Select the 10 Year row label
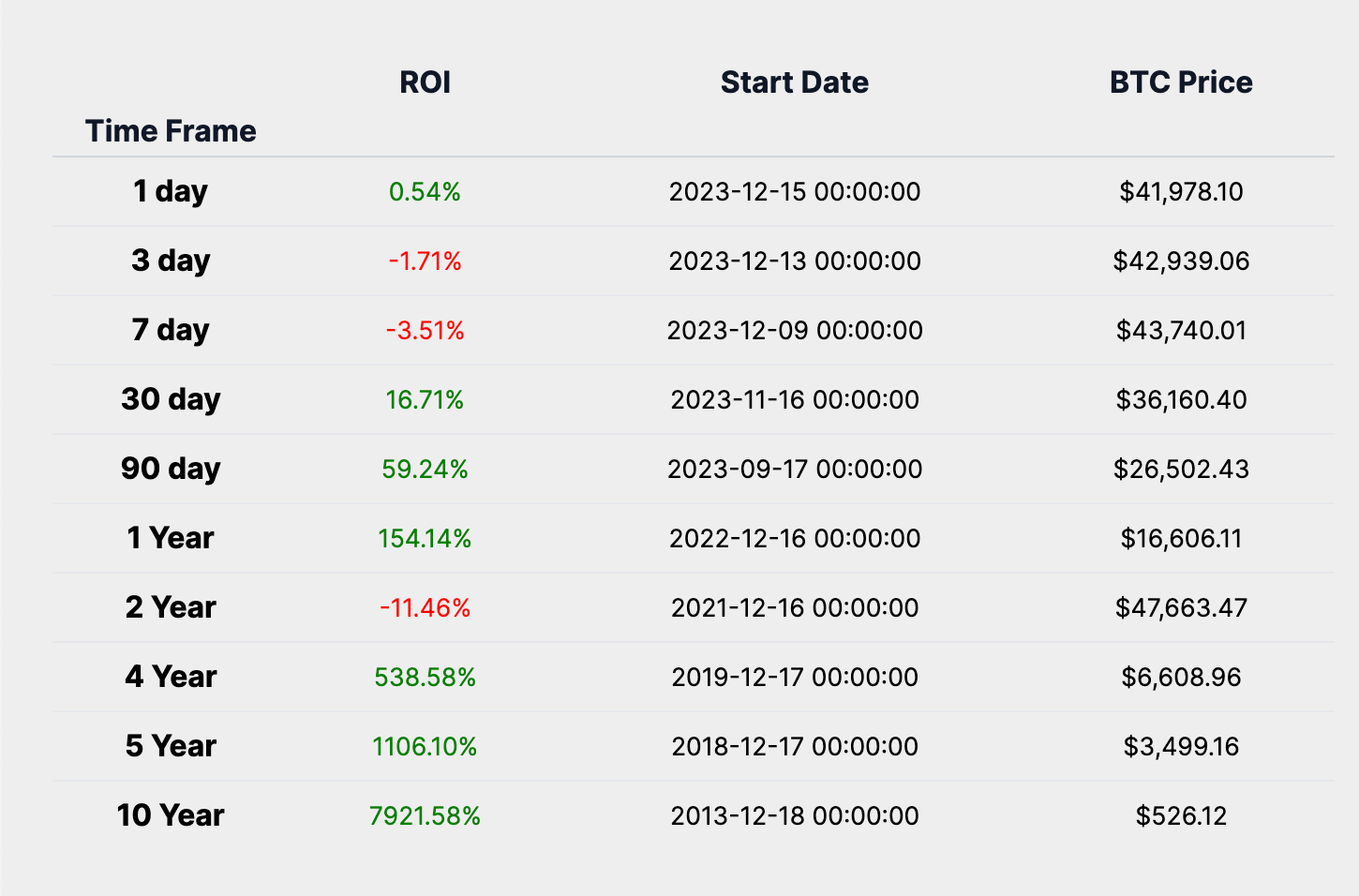The height and width of the screenshot is (896, 1359). [171, 815]
